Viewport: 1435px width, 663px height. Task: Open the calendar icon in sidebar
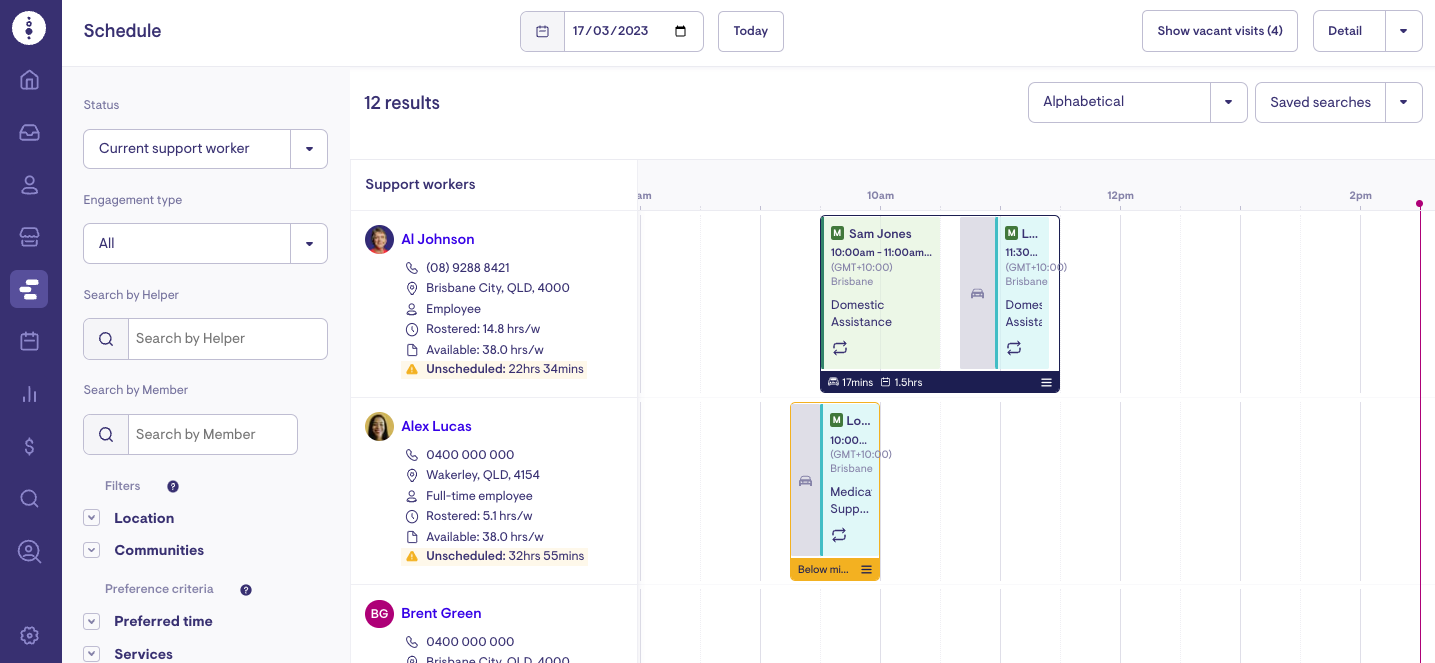[x=30, y=341]
